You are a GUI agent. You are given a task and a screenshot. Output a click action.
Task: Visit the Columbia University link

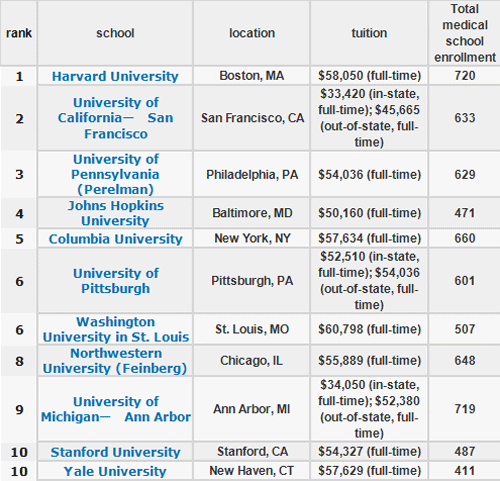(115, 239)
